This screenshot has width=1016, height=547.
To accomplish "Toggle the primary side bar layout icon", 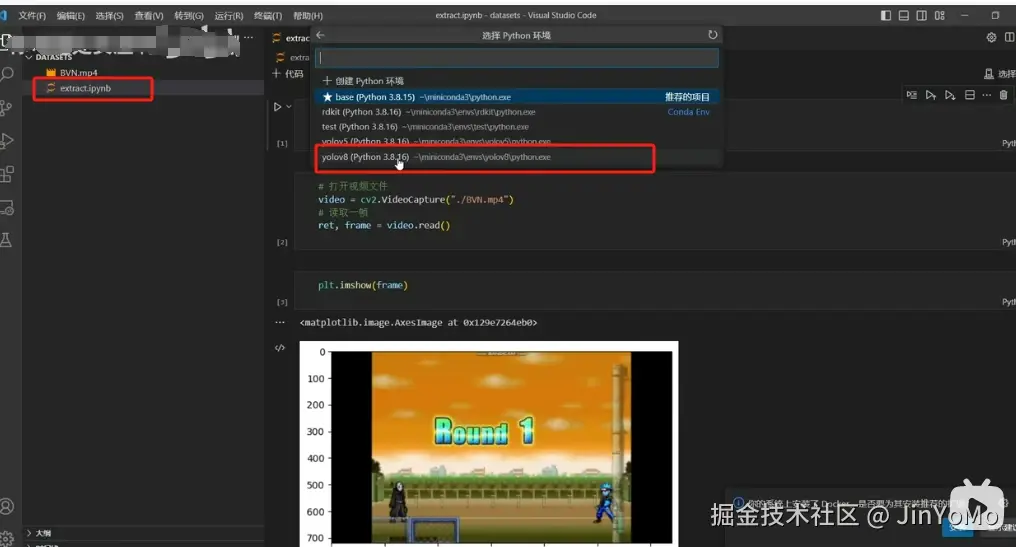I will pyautogui.click(x=886, y=16).
